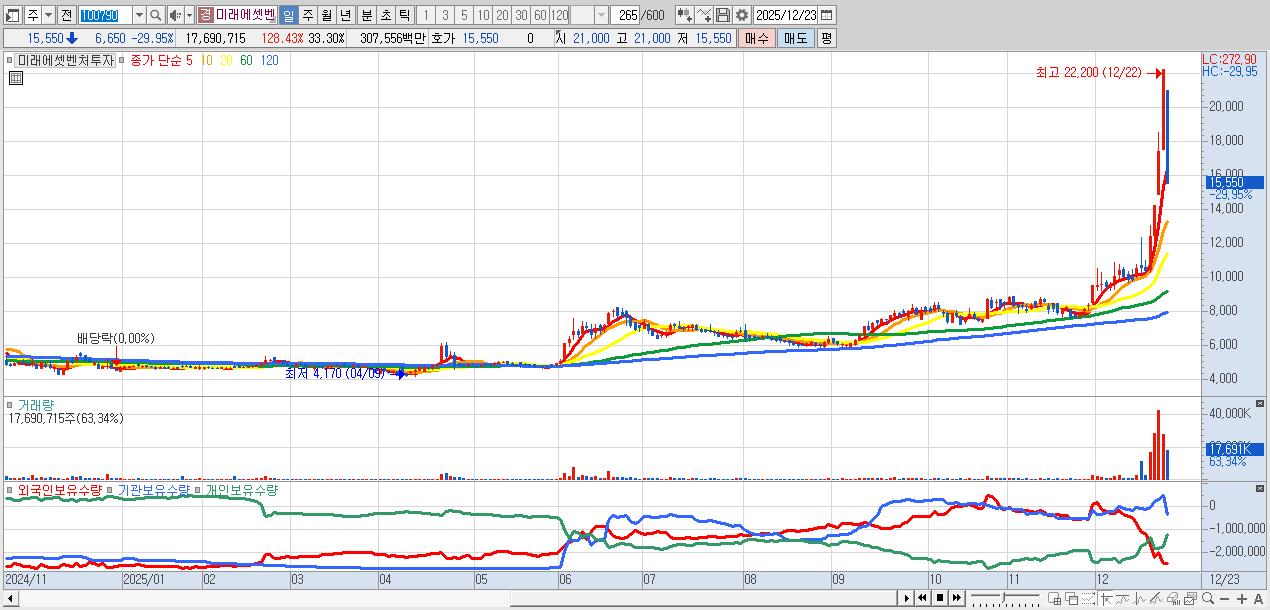
Task: Expand the stock code 100790 dropdown arrow
Action: [139, 15]
